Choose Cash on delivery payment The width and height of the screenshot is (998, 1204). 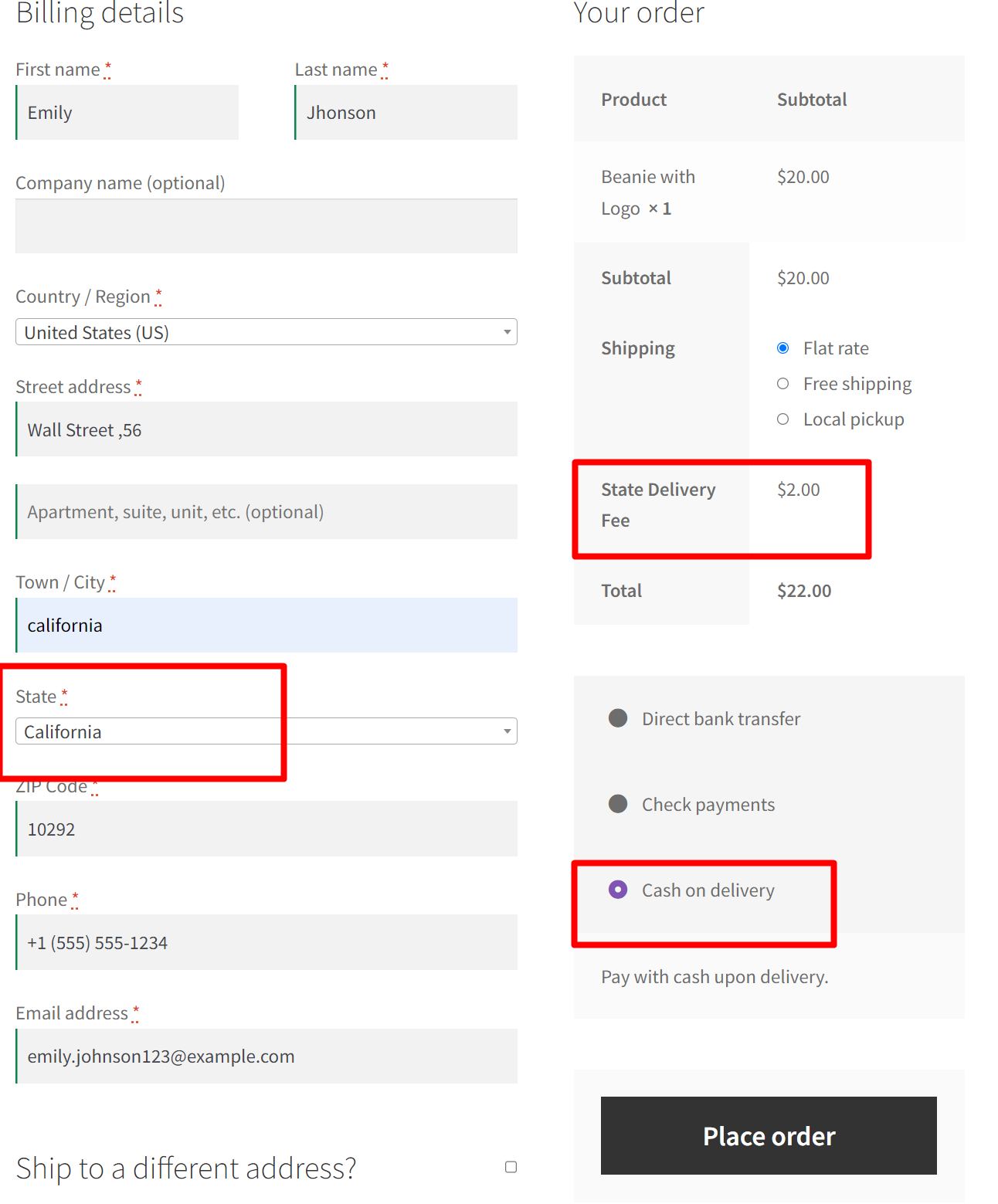click(618, 890)
